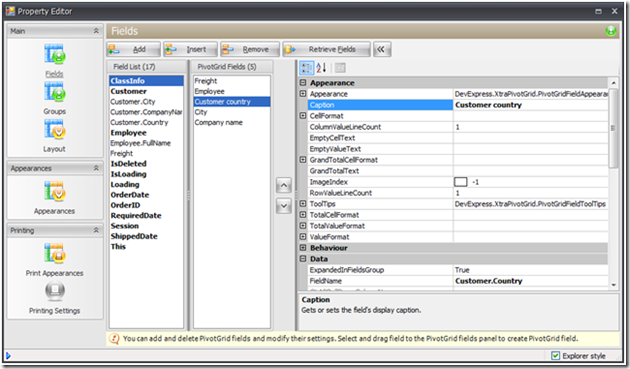Image resolution: width=630 pixels, height=369 pixels.
Task: Sort properties alphabetically
Action: point(321,68)
